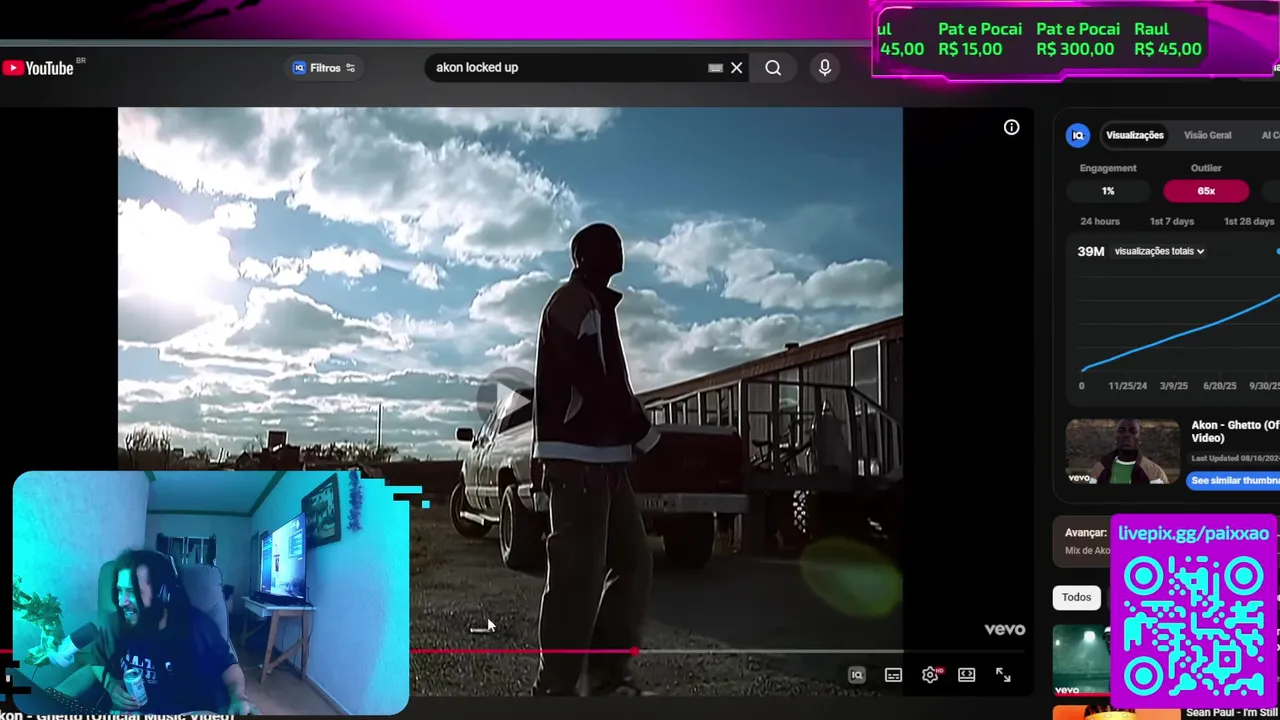Viewport: 1280px width, 720px height.
Task: Click the 65x Outlier pill
Action: tap(1206, 191)
